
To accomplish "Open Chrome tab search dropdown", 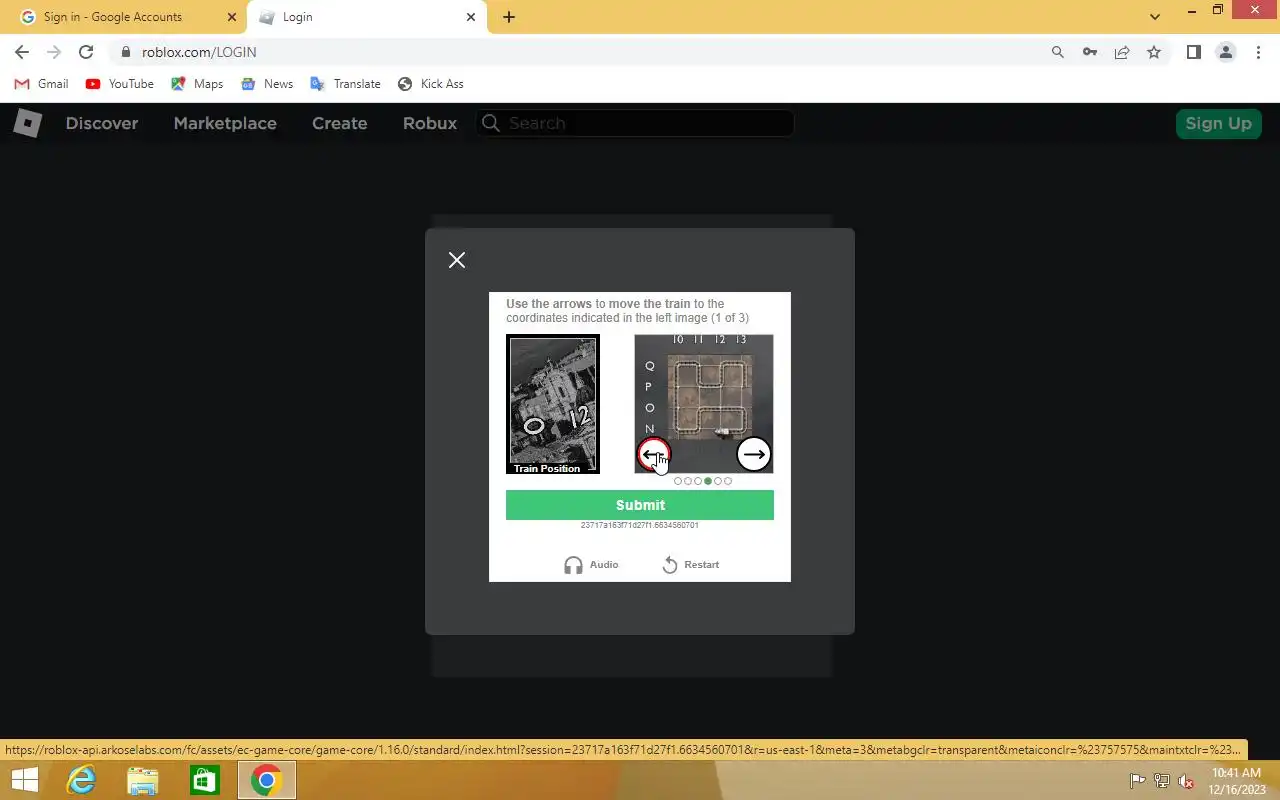I will (1155, 17).
